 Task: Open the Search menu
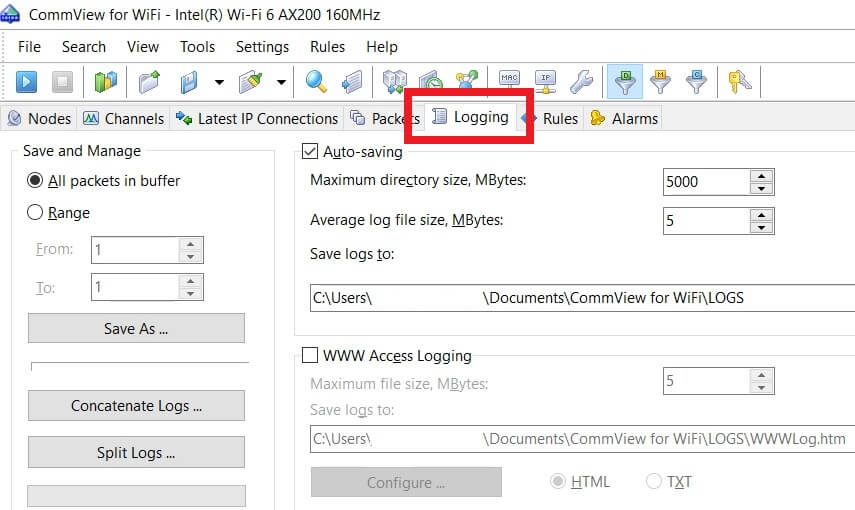coord(84,47)
